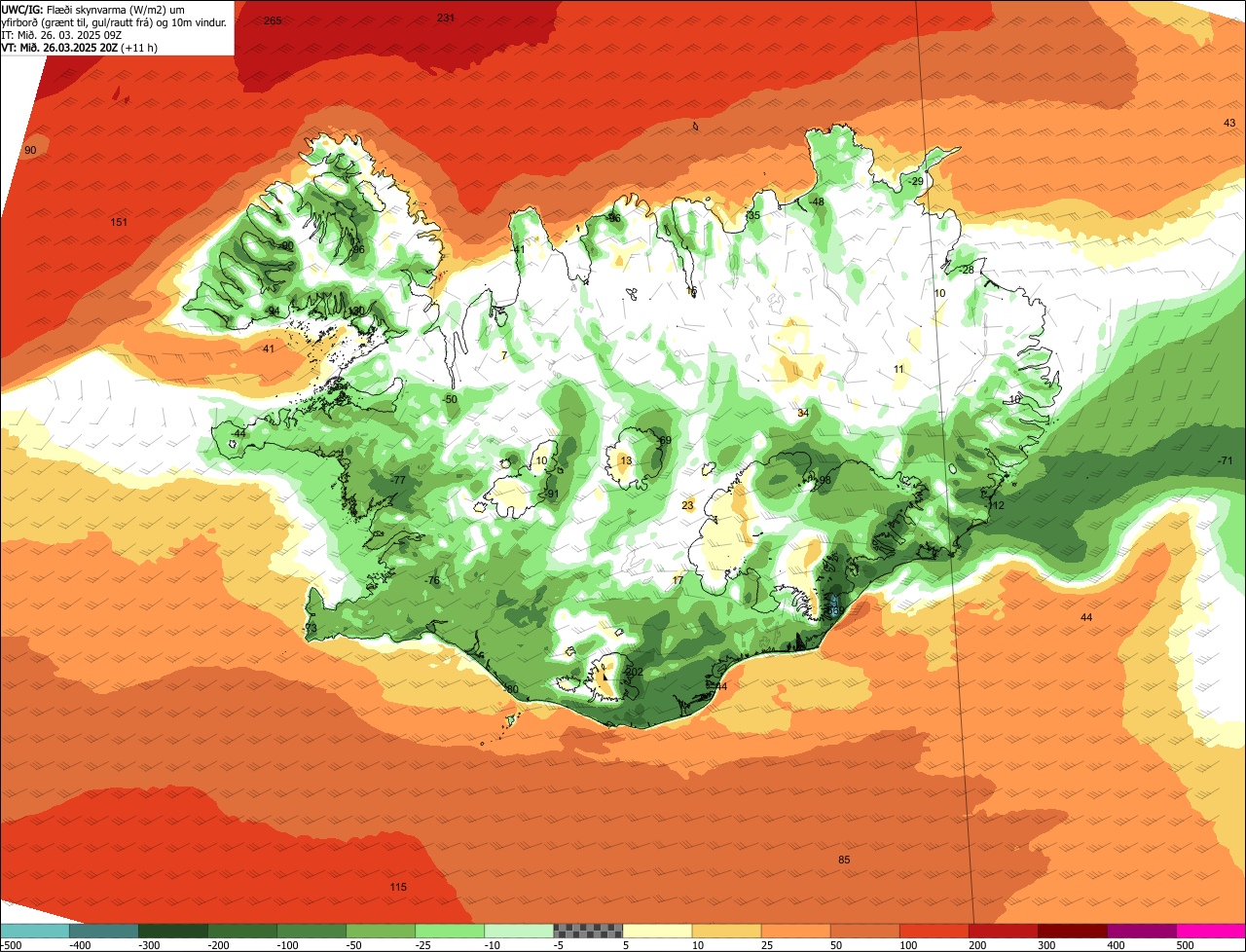Click the light green -25 to -10 legend swatch
The height and width of the screenshot is (952, 1246).
click(450, 931)
